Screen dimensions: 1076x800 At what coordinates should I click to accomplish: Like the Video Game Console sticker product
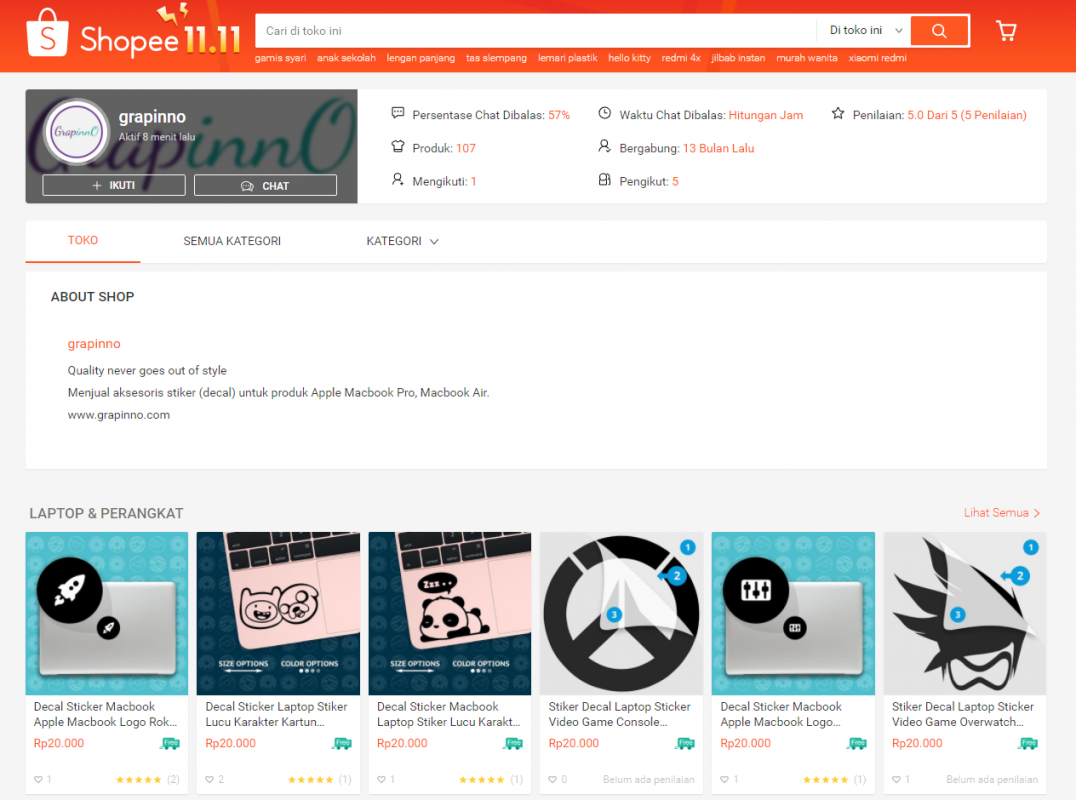click(553, 779)
